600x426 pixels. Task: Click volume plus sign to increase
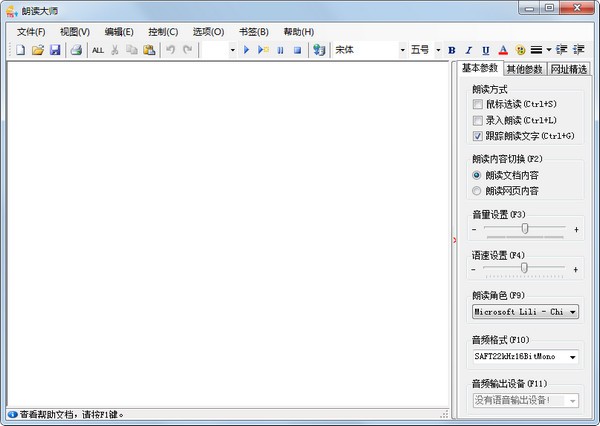point(576,230)
